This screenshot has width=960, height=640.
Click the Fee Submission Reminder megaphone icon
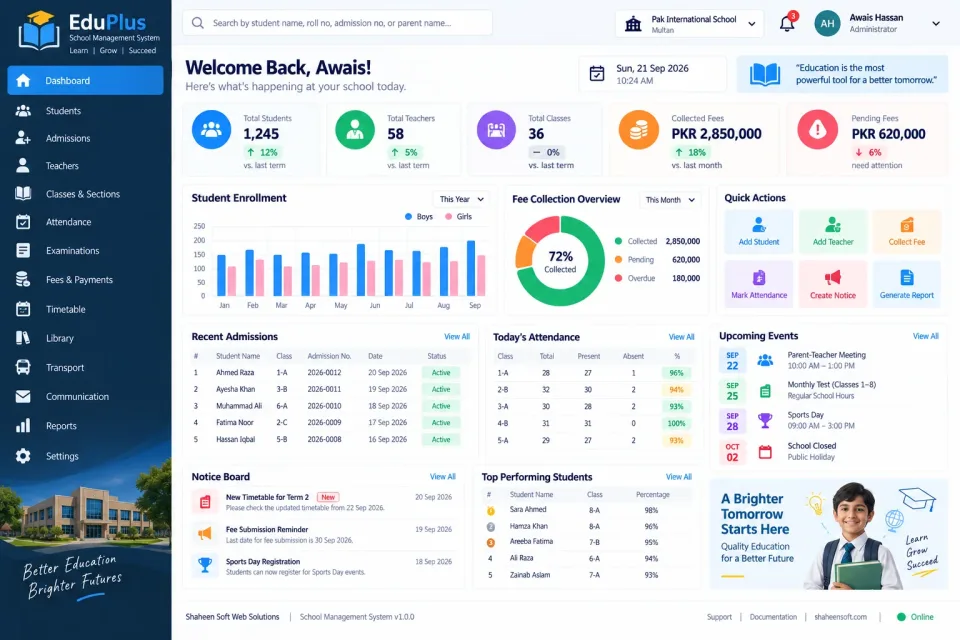(x=205, y=533)
